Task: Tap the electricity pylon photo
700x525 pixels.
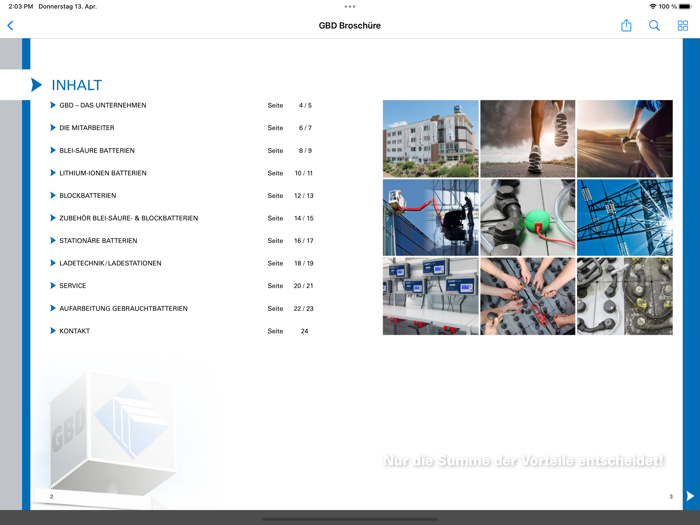Action: coord(625,217)
